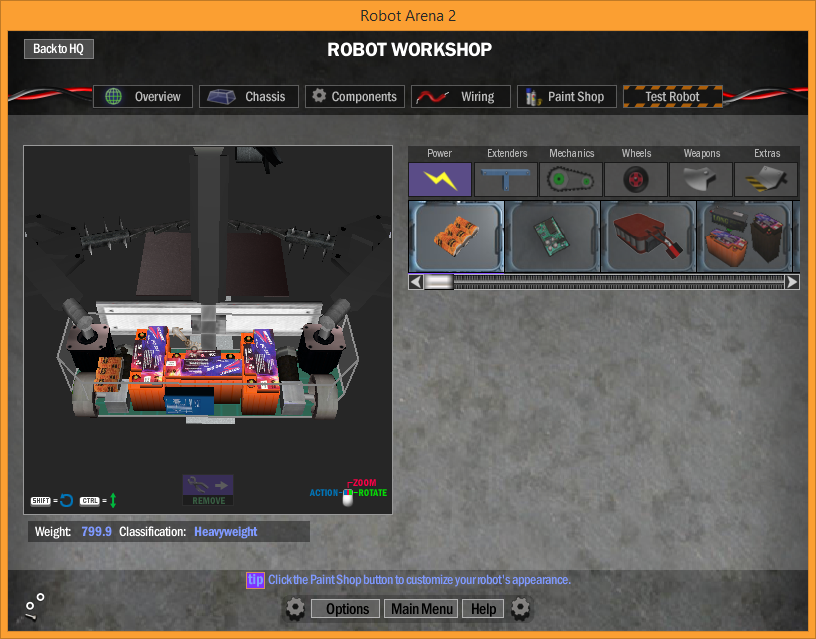Open the Extras category plate icon

pyautogui.click(x=766, y=180)
